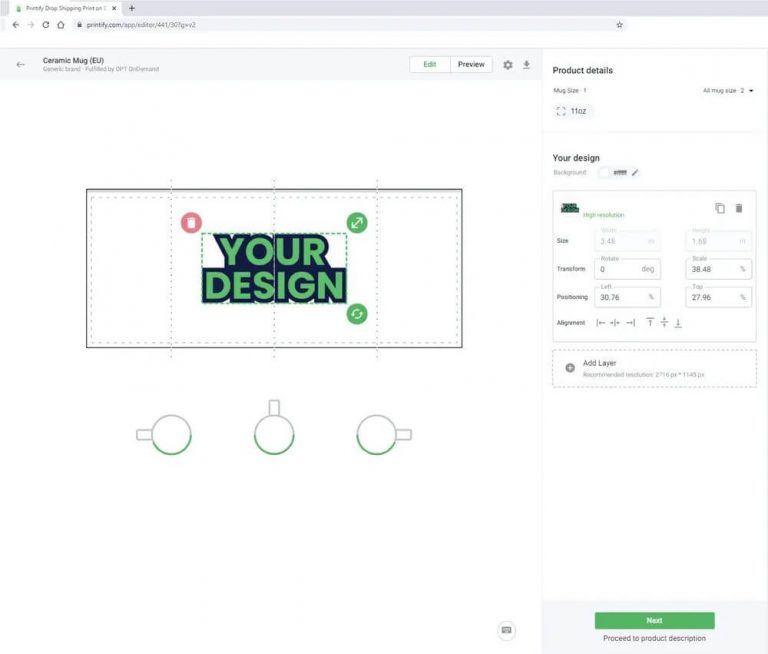
Task: Switch to Edit tab
Action: click(x=430, y=65)
